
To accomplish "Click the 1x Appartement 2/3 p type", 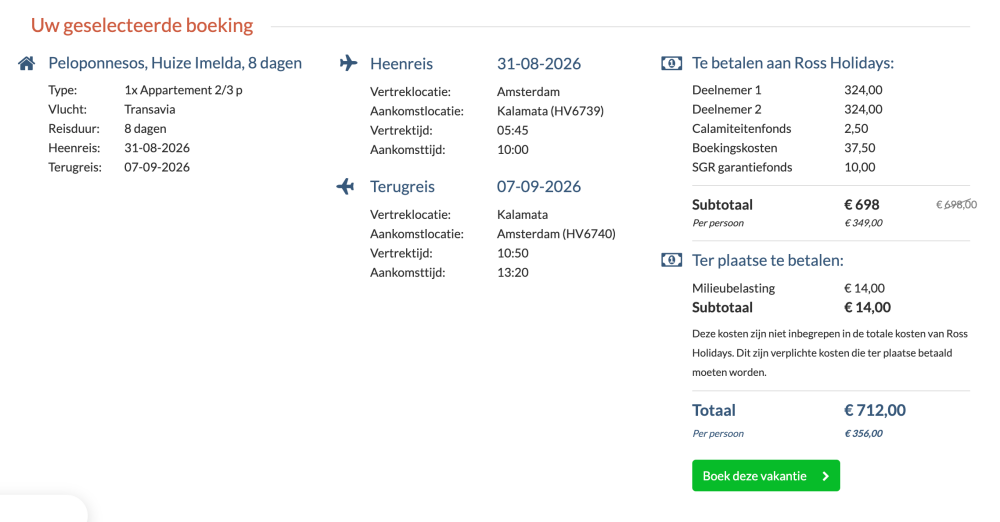I will (184, 90).
